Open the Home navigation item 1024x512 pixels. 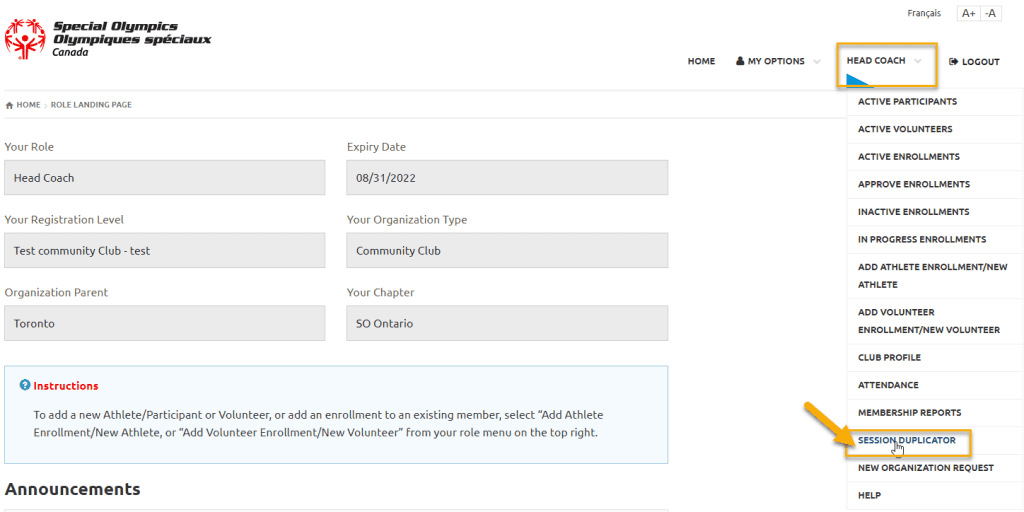point(701,61)
